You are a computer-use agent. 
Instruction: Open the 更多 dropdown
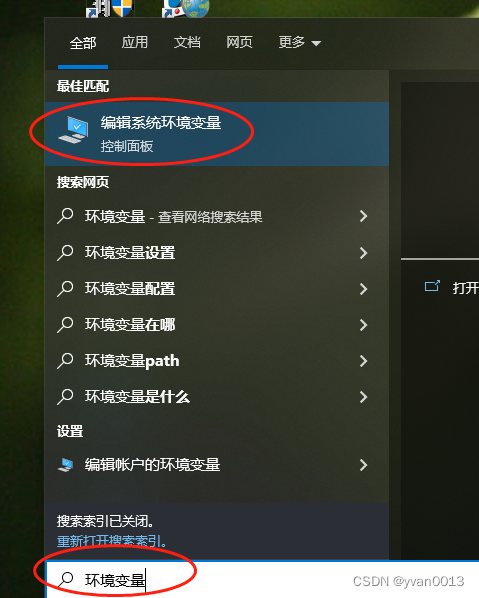point(300,42)
